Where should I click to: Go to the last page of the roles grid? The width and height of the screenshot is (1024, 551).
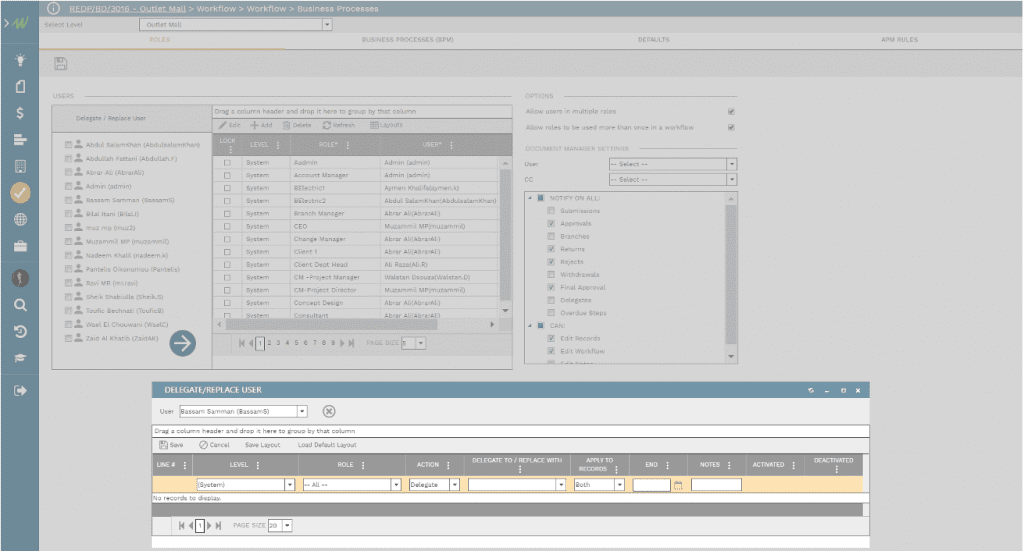[x=351, y=343]
